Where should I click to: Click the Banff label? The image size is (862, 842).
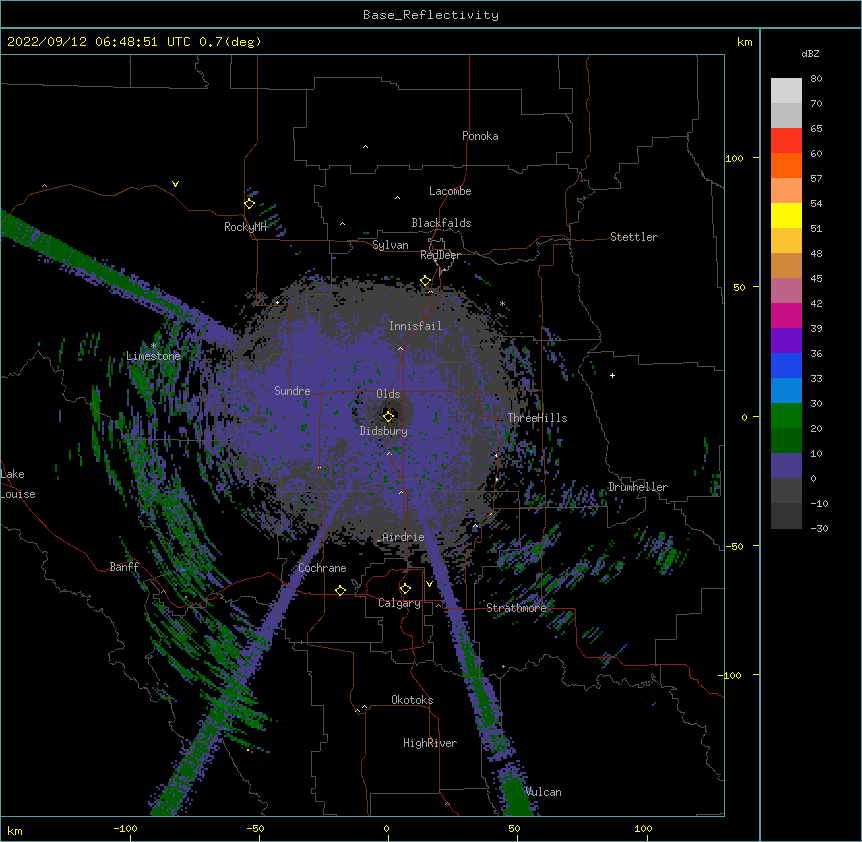[x=124, y=567]
